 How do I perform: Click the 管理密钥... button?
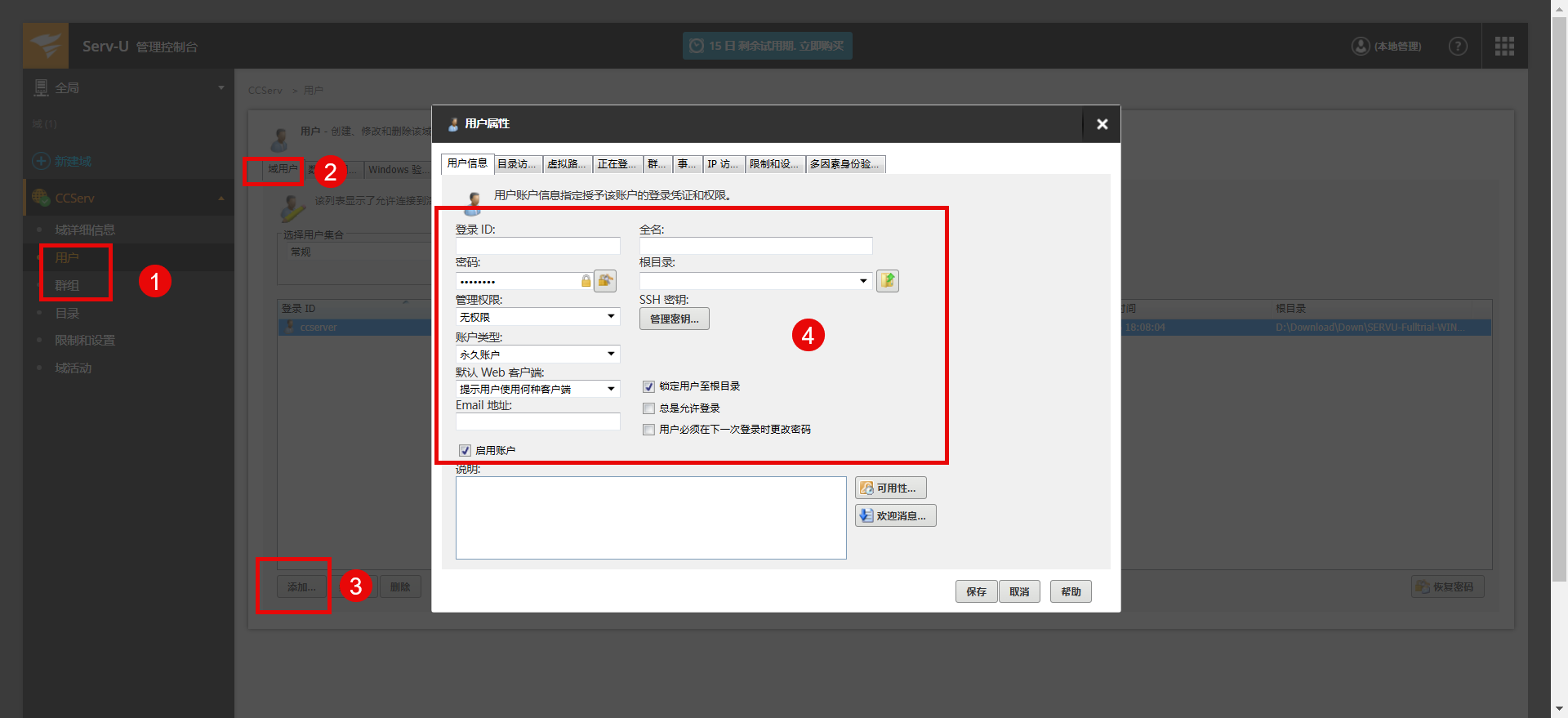675,319
